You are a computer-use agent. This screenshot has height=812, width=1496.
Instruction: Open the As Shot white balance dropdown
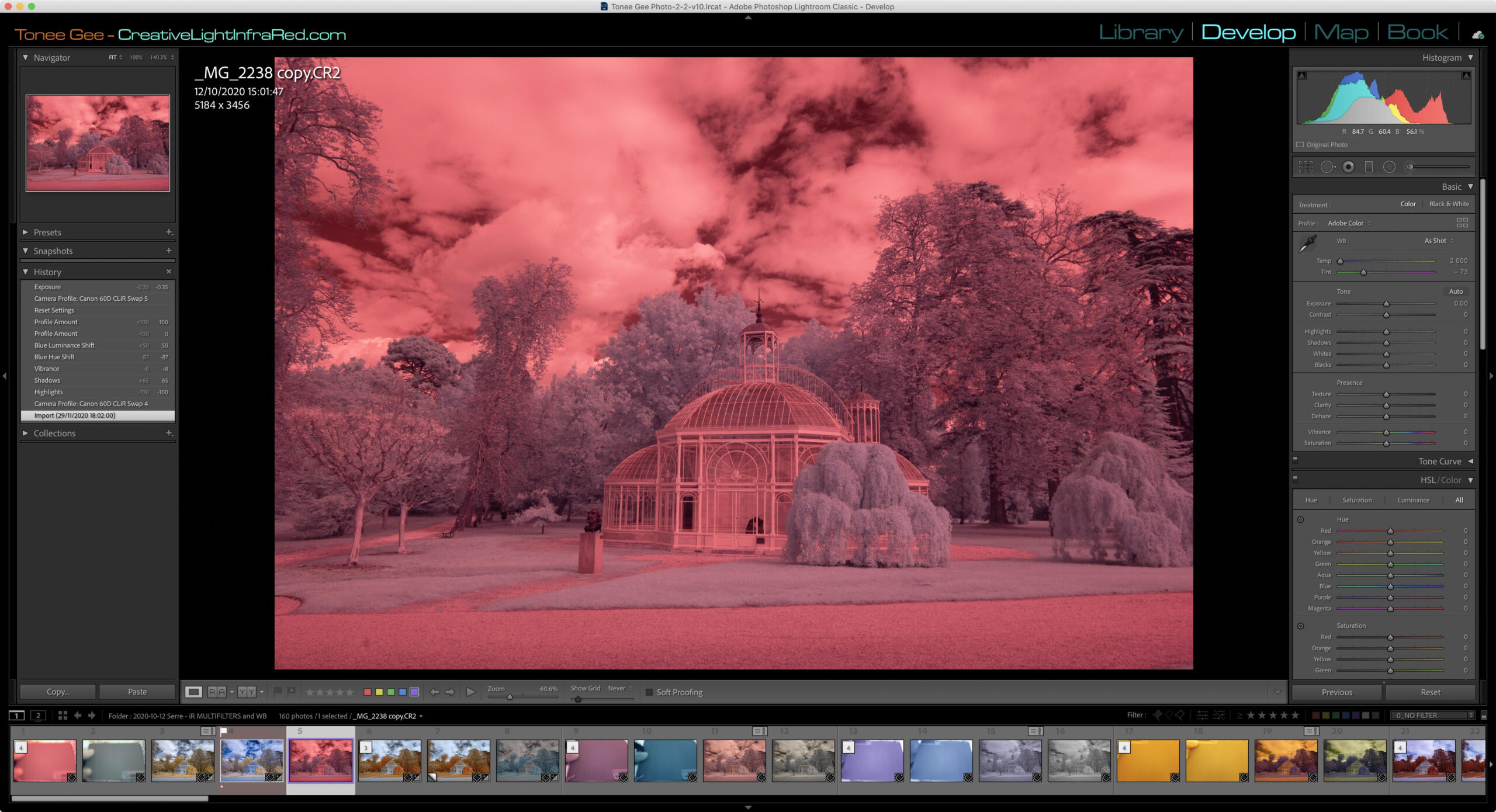(1439, 241)
